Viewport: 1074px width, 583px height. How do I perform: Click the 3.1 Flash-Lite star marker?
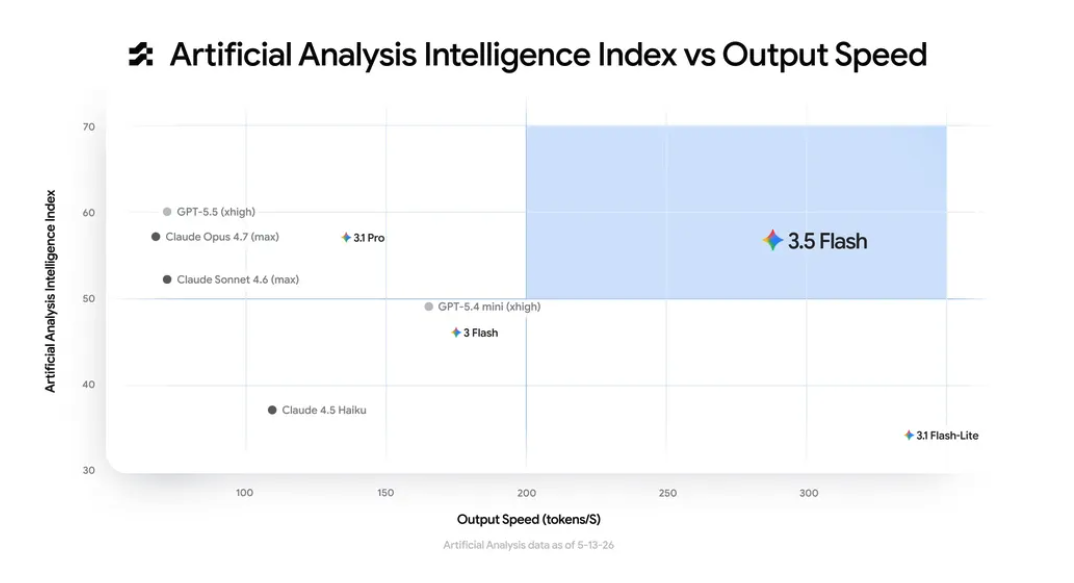pyautogui.click(x=909, y=435)
